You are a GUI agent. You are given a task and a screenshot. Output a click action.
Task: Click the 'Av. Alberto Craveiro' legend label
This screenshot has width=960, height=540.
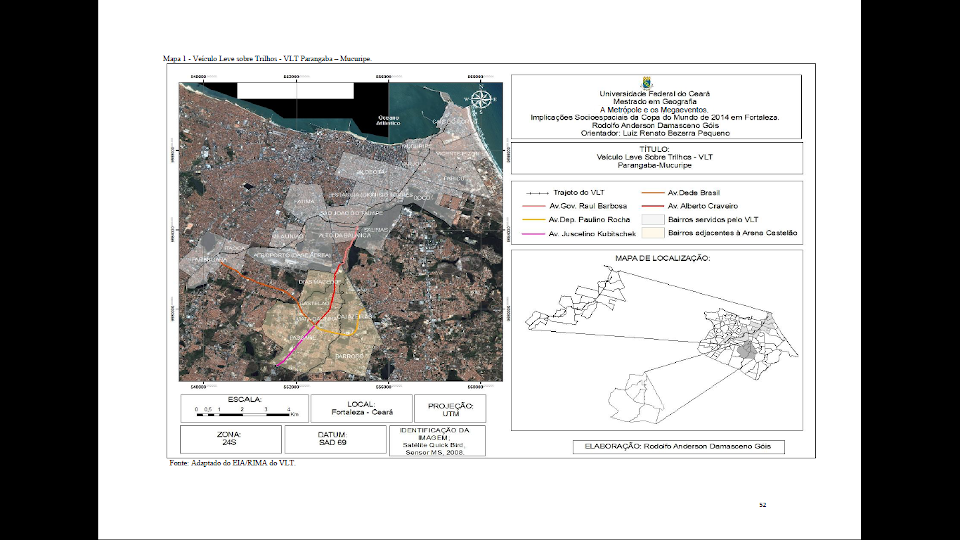point(703,206)
